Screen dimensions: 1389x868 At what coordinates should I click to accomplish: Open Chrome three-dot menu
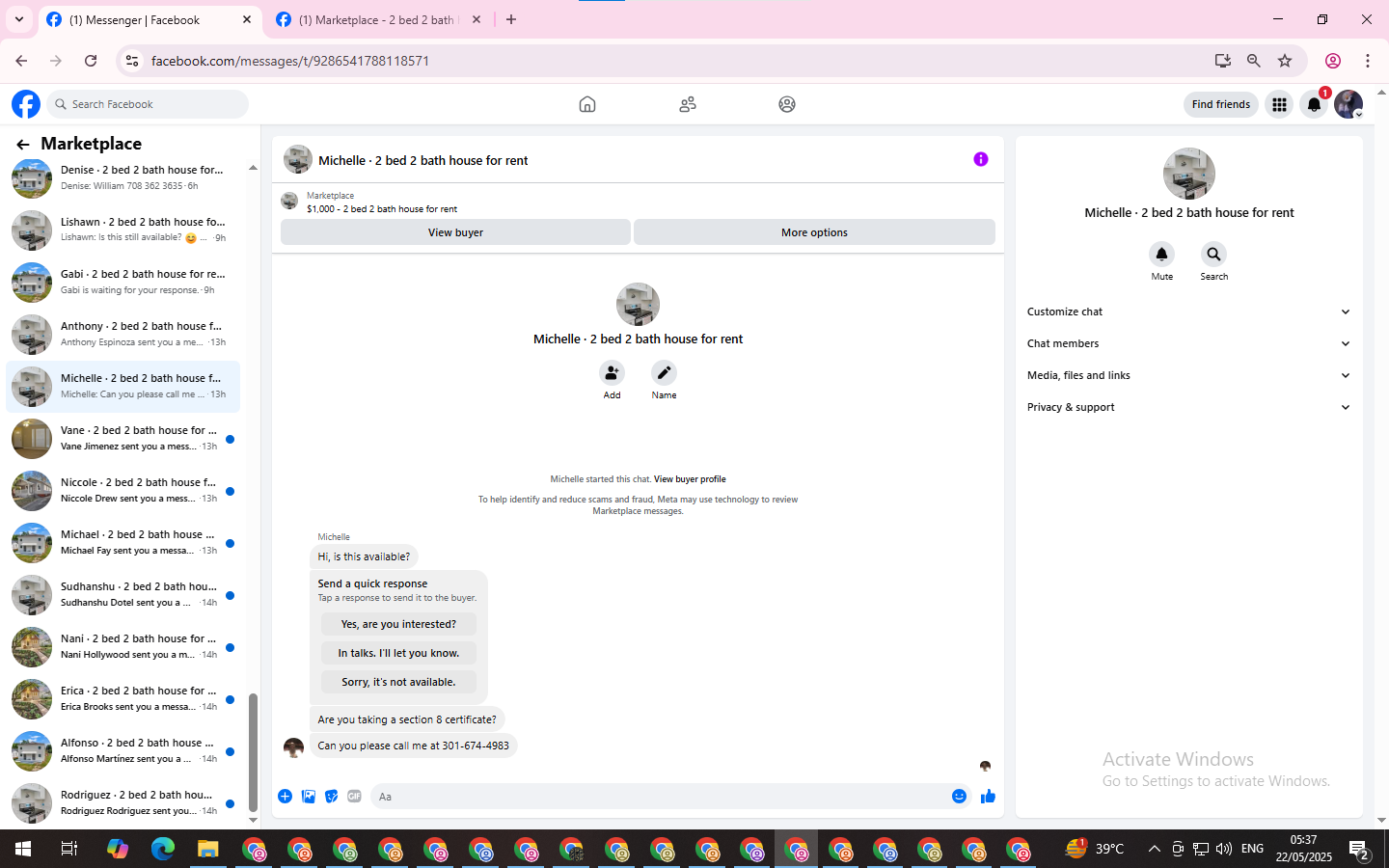click(1368, 61)
